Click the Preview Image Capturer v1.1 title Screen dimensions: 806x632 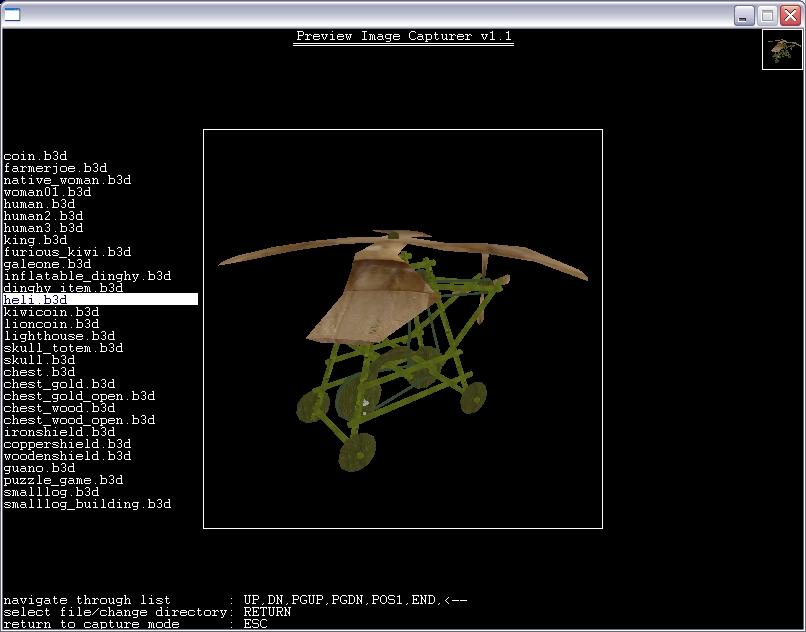click(x=404, y=37)
